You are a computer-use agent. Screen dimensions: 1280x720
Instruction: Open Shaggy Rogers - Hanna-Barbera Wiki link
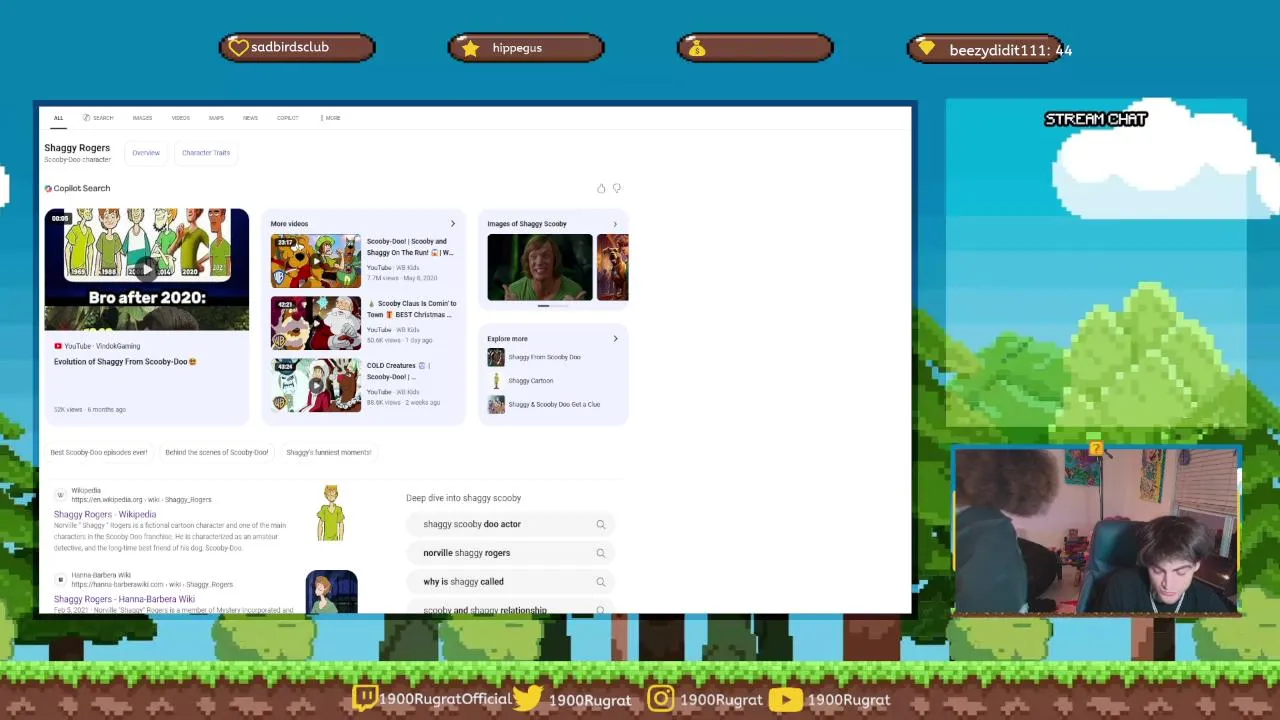(124, 599)
